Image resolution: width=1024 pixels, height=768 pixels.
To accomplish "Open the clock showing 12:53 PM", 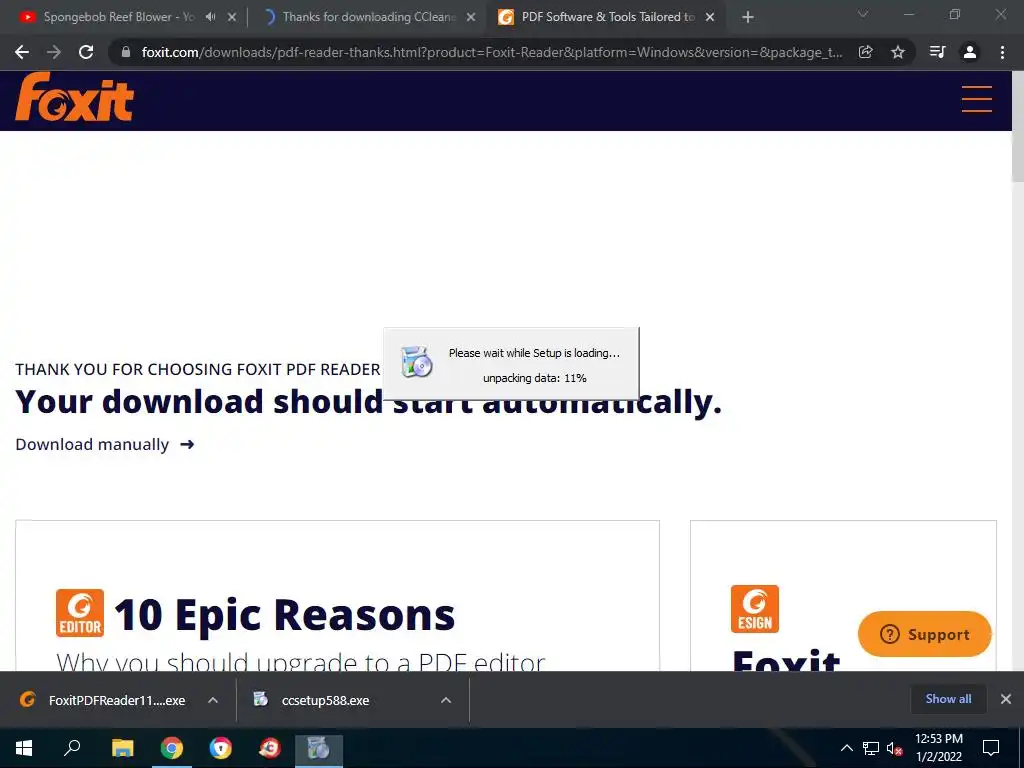I will (x=938, y=748).
